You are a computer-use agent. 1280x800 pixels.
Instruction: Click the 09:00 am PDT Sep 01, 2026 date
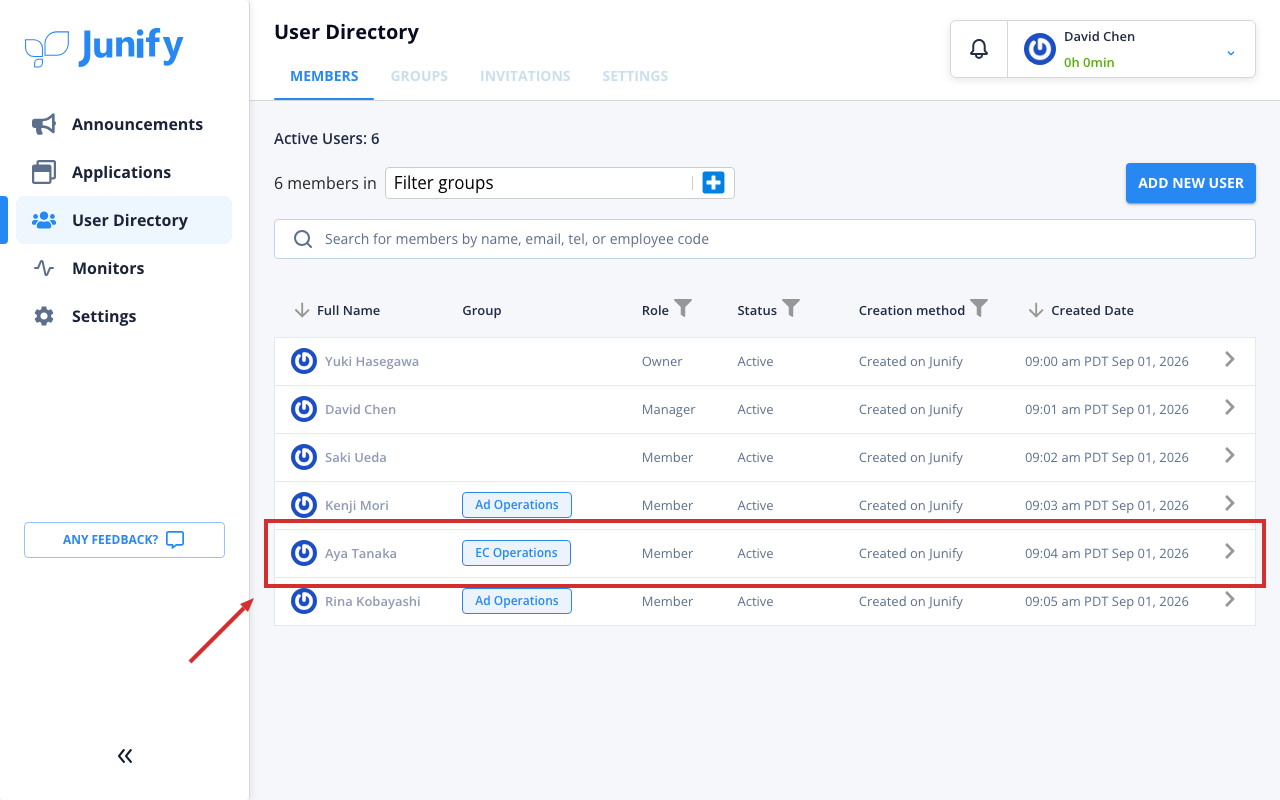[x=1107, y=361]
